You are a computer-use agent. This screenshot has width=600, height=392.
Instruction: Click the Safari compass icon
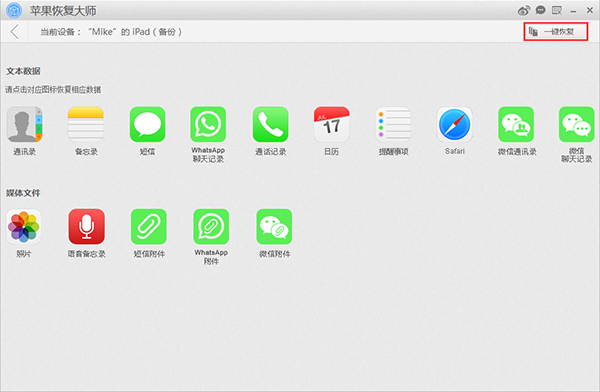click(x=455, y=124)
